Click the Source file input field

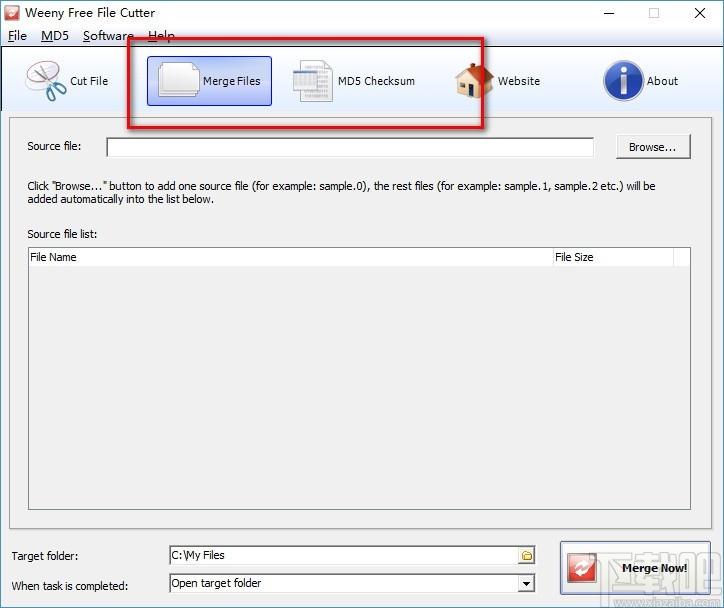(350, 147)
